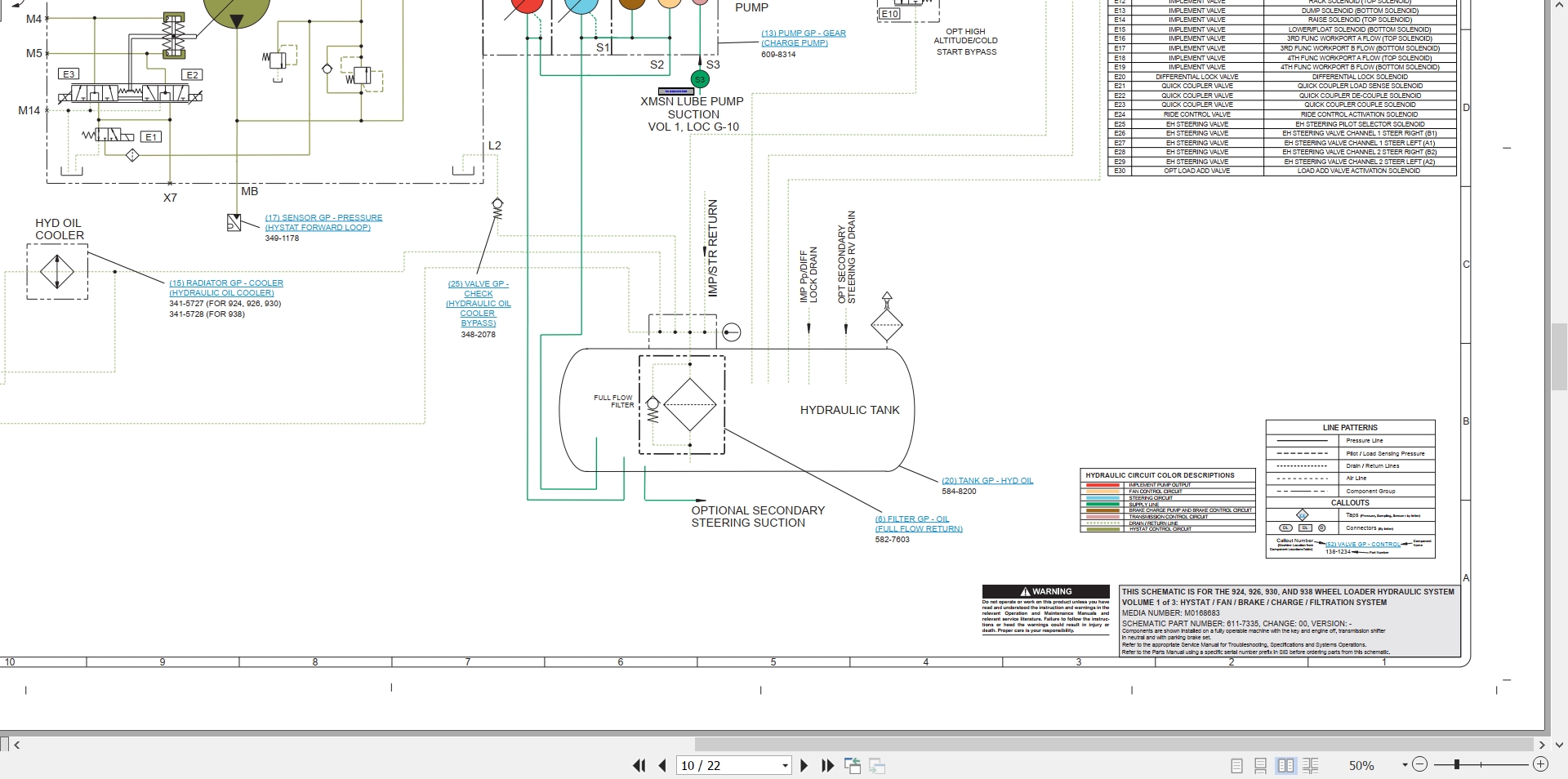This screenshot has width=1568, height=779.
Task: Open the (17) SENSOR GP - PRESSURE link
Action: (323, 222)
